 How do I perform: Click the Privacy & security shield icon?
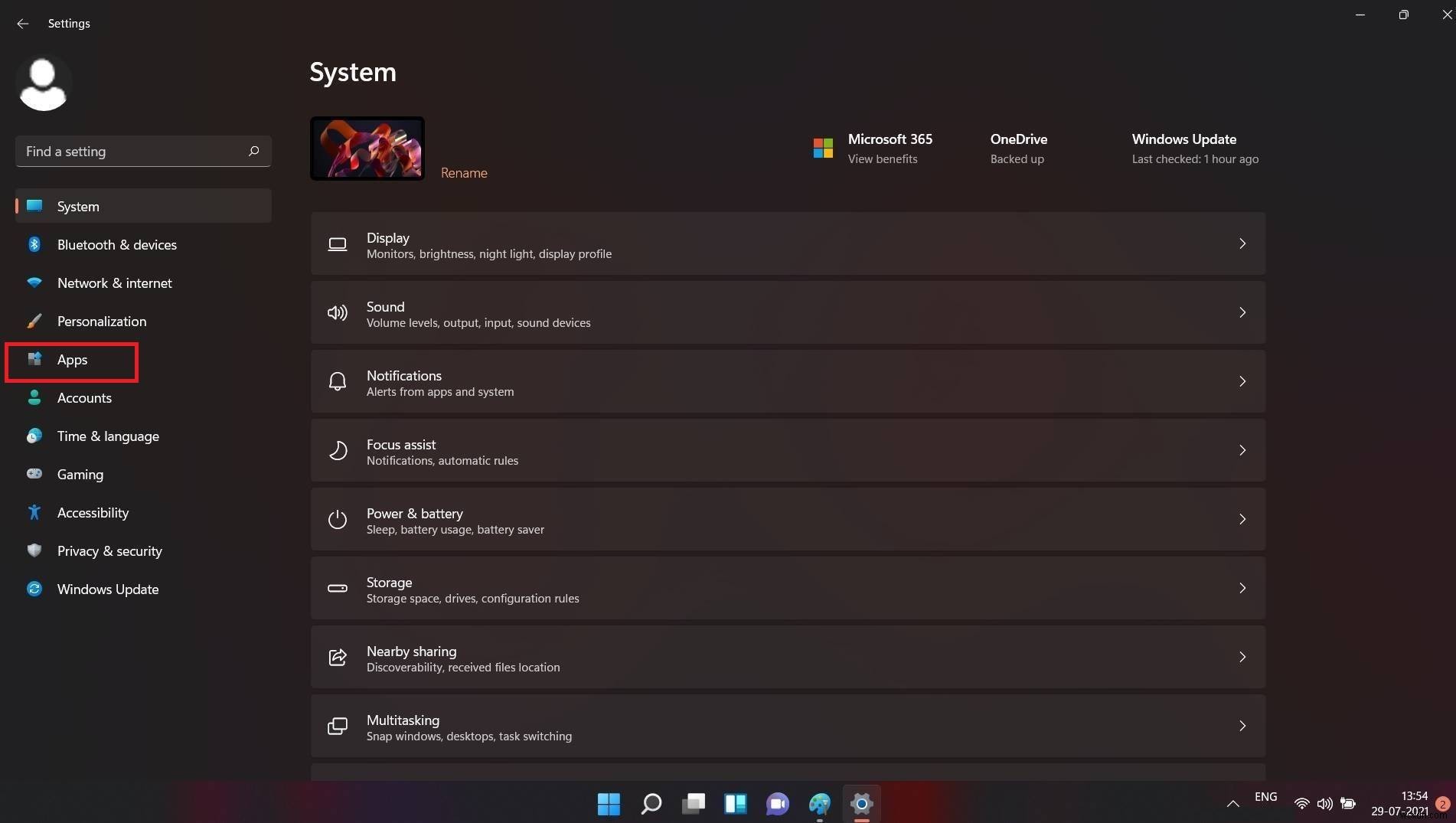click(x=34, y=550)
